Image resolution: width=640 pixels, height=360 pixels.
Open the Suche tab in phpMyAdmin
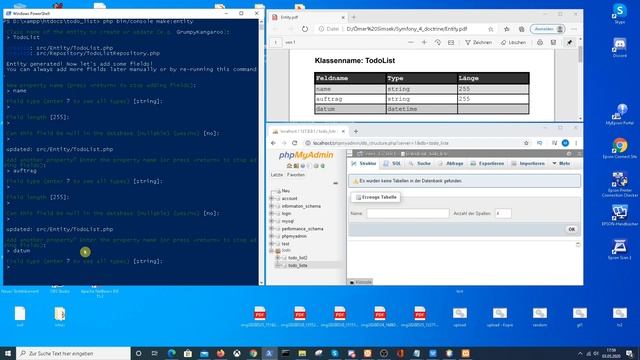[420, 163]
